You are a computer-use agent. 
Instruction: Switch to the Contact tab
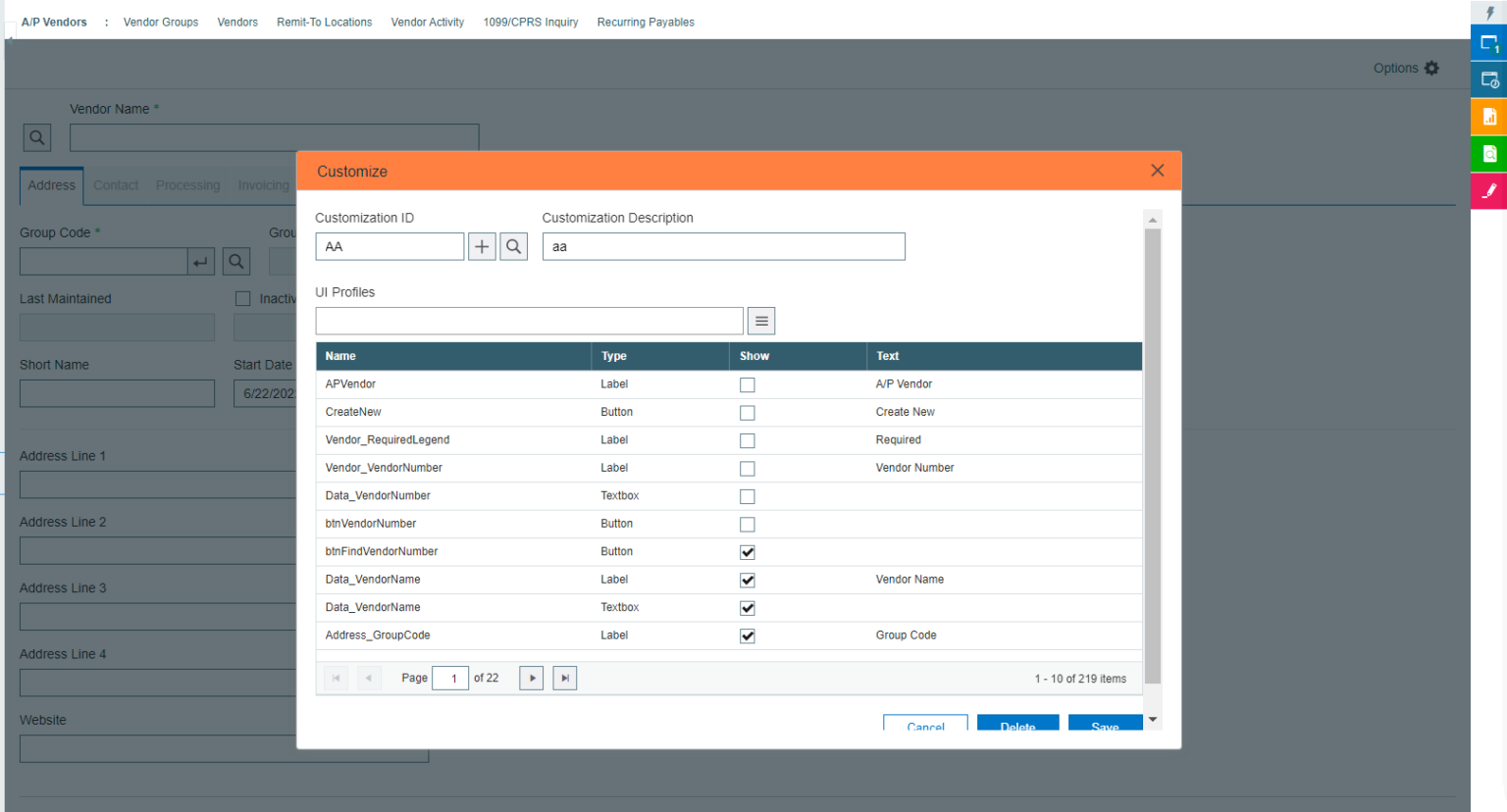click(115, 185)
